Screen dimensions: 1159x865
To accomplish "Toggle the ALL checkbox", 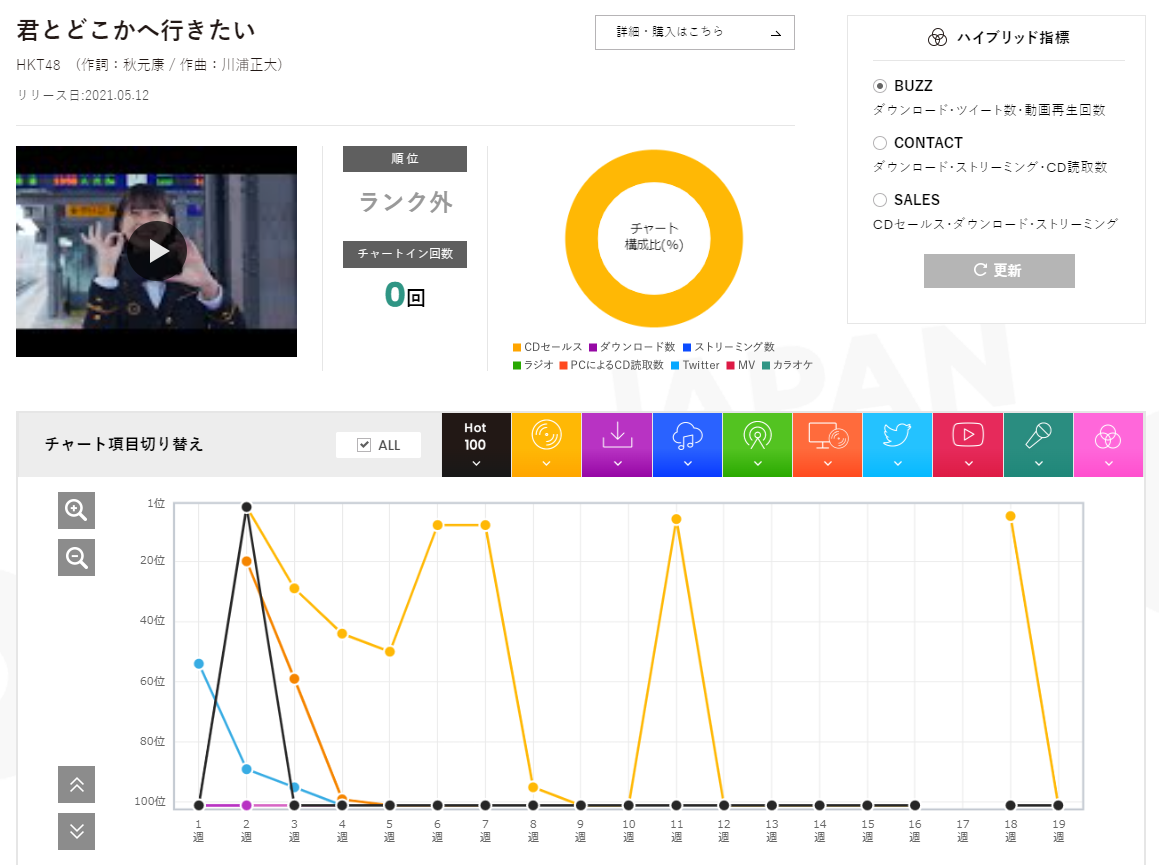I will (364, 445).
